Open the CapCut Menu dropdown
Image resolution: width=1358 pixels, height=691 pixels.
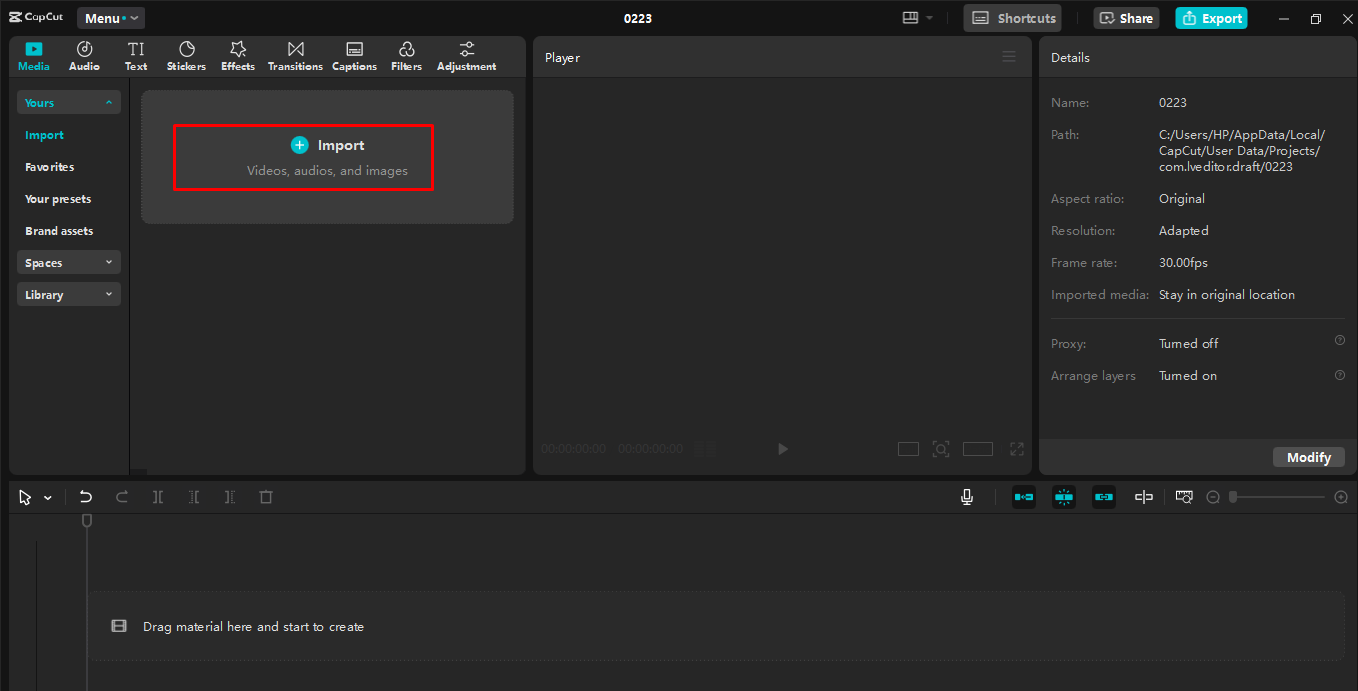110,18
